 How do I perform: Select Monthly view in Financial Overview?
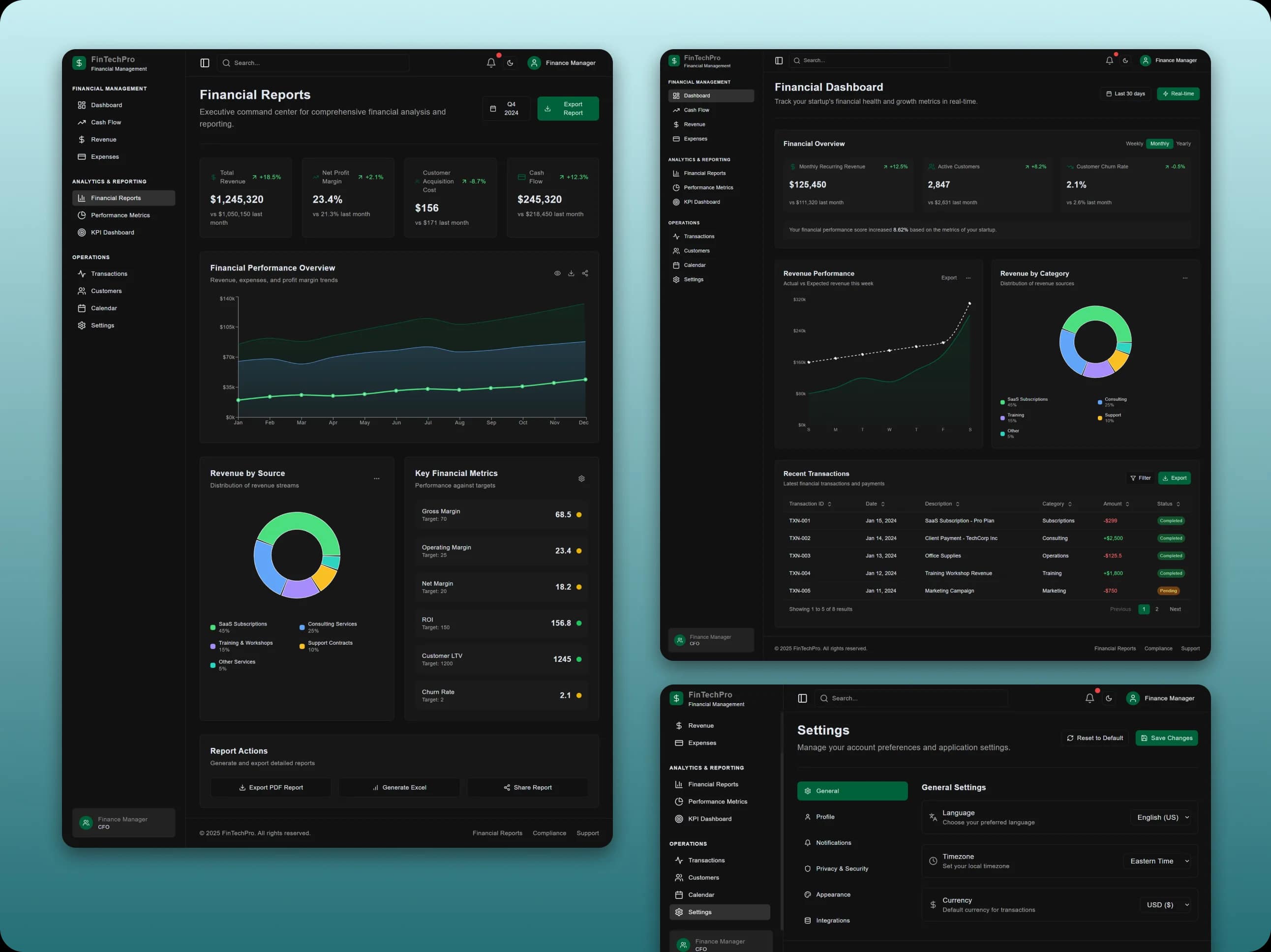click(1159, 144)
